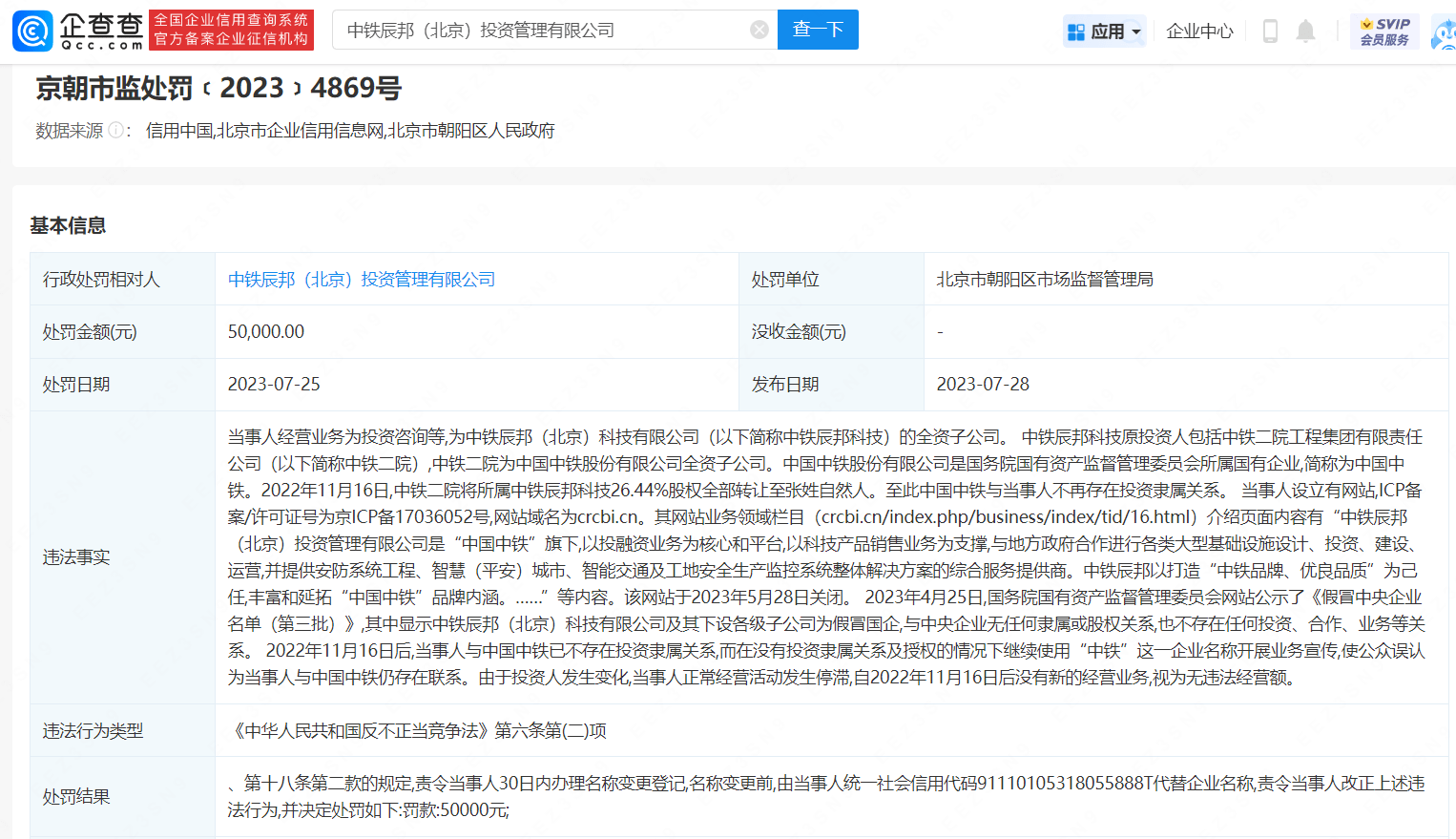Click the data source info icon

coord(115,130)
